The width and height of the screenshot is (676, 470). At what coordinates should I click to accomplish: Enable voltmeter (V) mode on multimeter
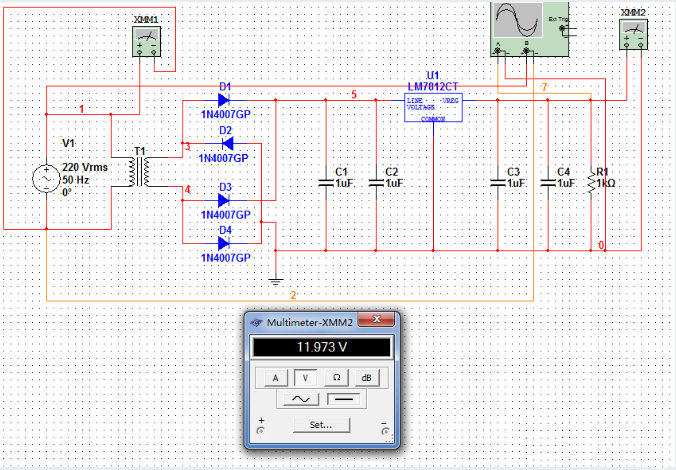pos(306,377)
